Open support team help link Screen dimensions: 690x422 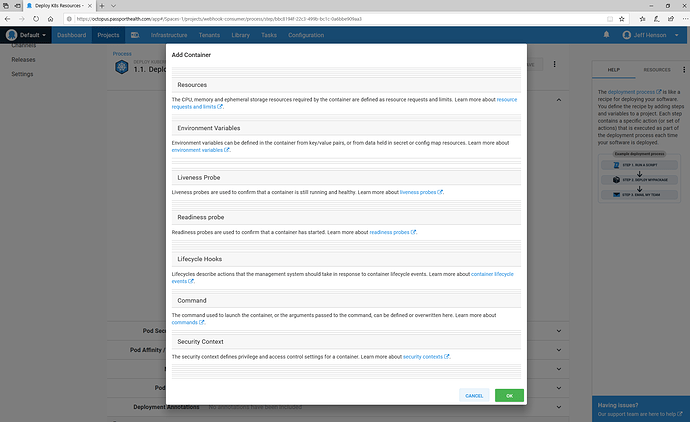tap(640, 414)
